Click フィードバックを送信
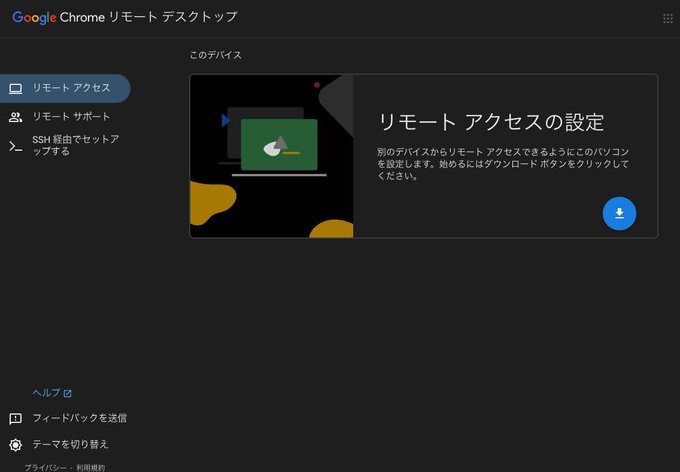 pos(79,418)
